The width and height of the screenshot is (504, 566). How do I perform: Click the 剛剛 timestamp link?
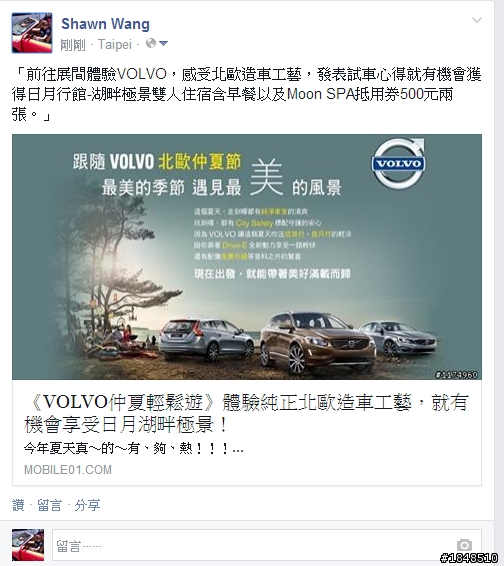[x=73, y=45]
